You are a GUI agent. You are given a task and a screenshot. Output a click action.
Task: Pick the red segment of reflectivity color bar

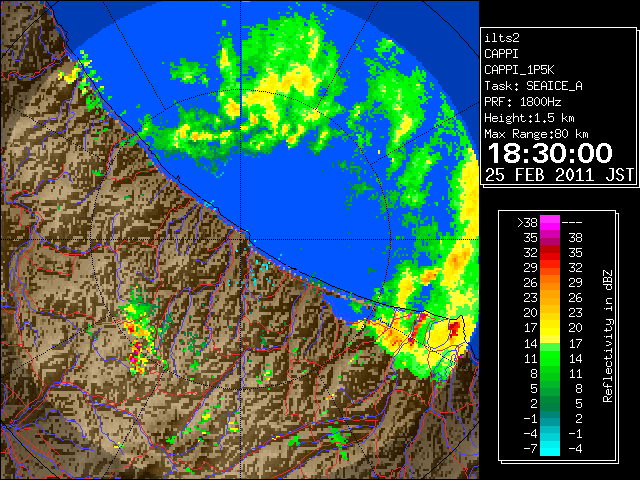point(550,253)
